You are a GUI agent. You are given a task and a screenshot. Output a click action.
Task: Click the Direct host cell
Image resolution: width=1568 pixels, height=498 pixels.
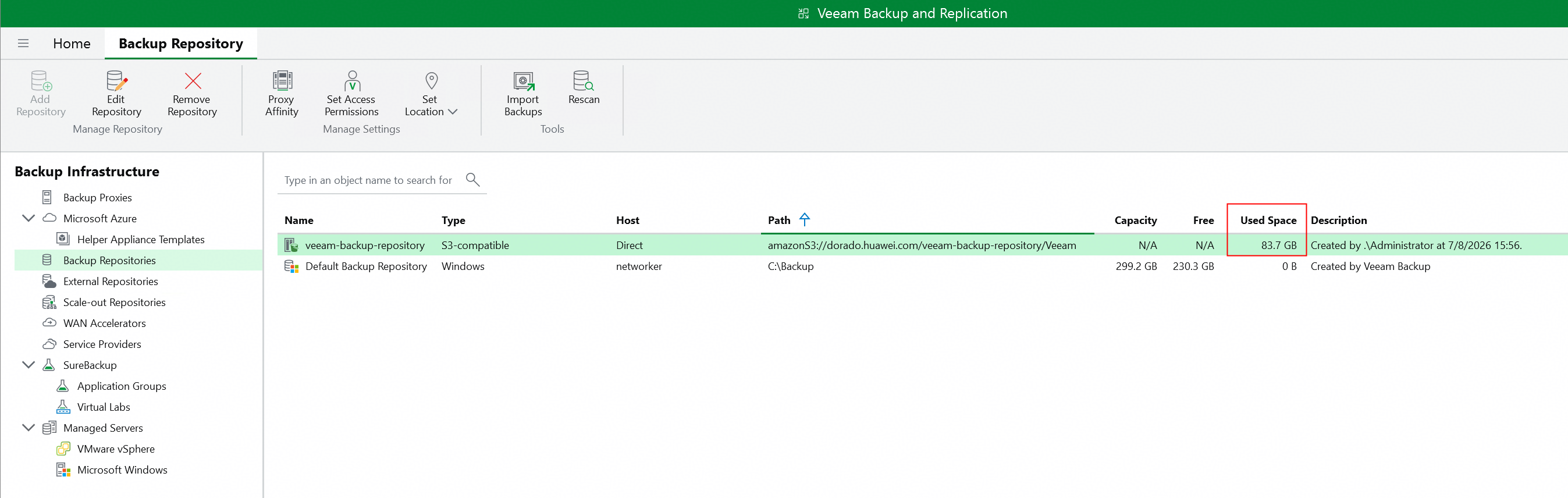(x=629, y=246)
